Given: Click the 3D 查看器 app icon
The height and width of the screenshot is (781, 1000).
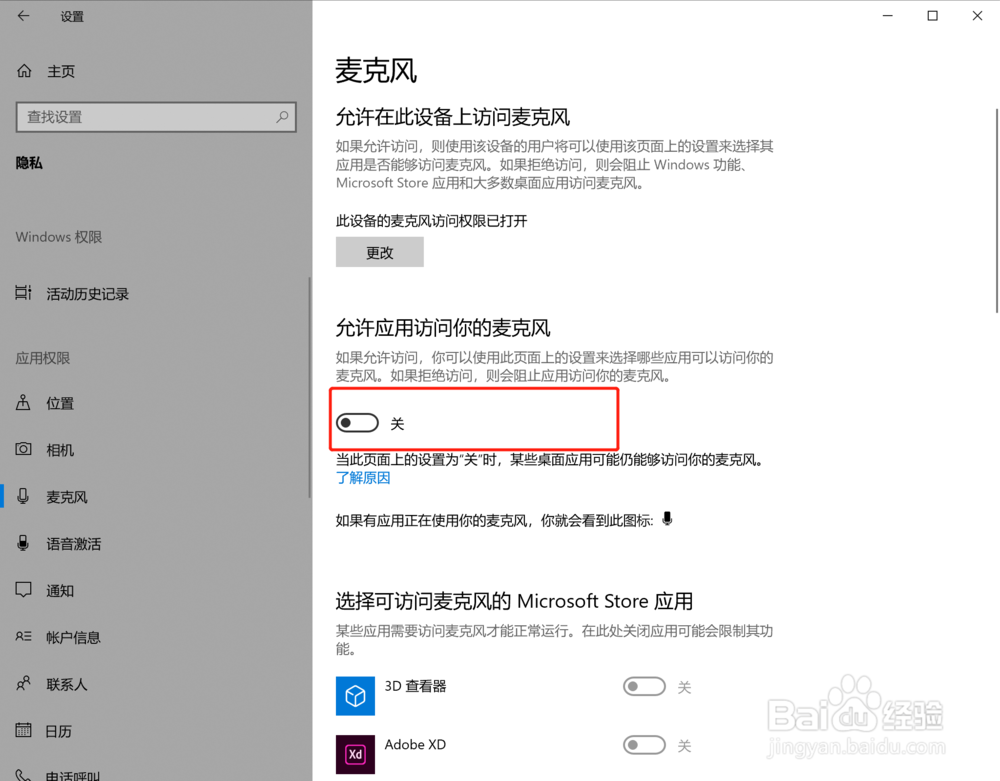Looking at the screenshot, I should pyautogui.click(x=355, y=696).
